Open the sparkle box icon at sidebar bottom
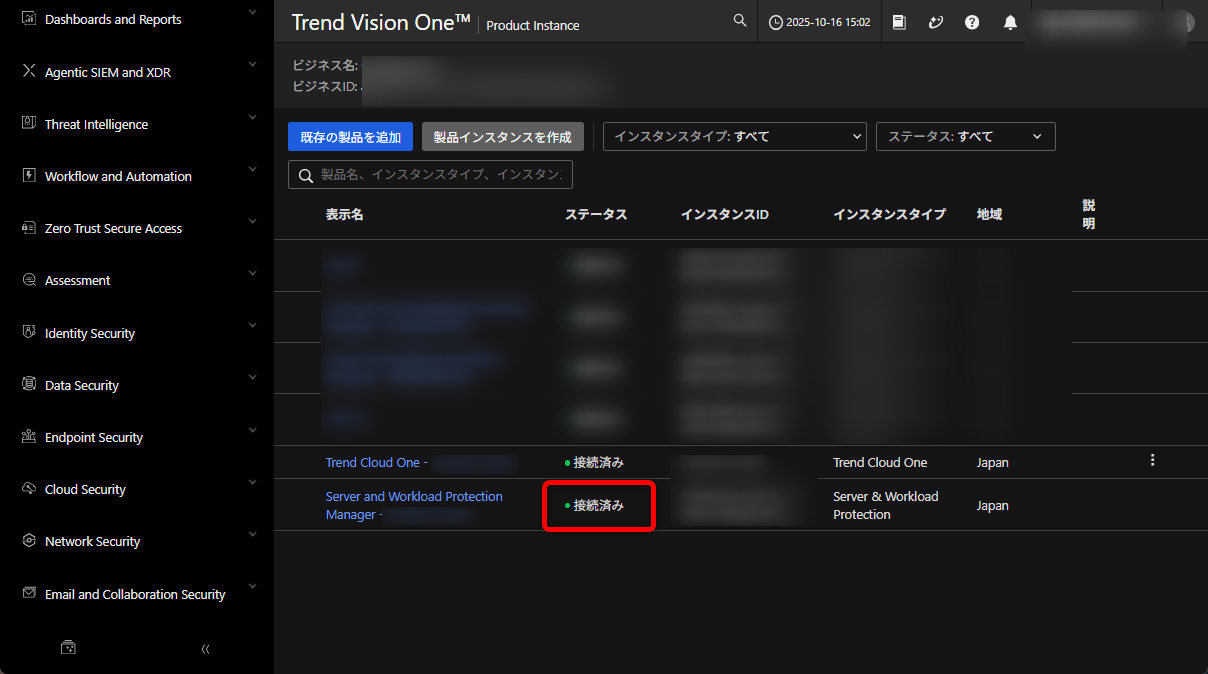1208x674 pixels. tap(68, 648)
